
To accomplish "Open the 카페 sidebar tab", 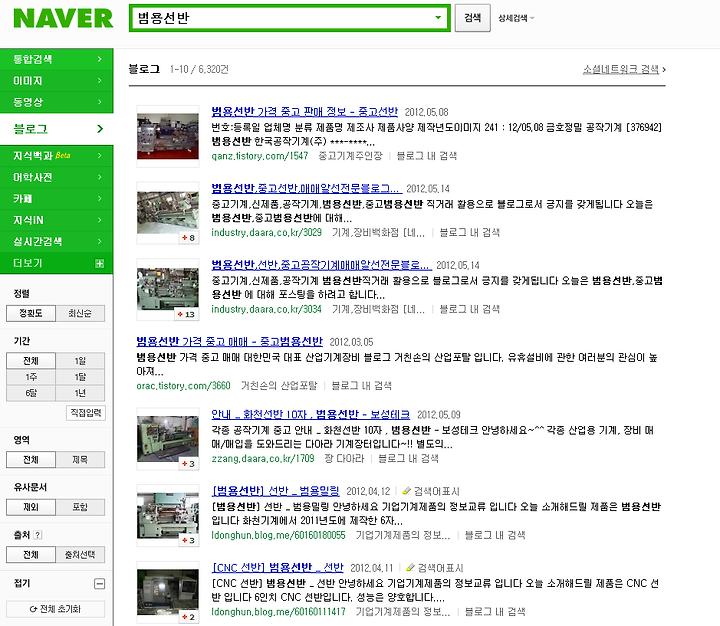I will tap(56, 199).
